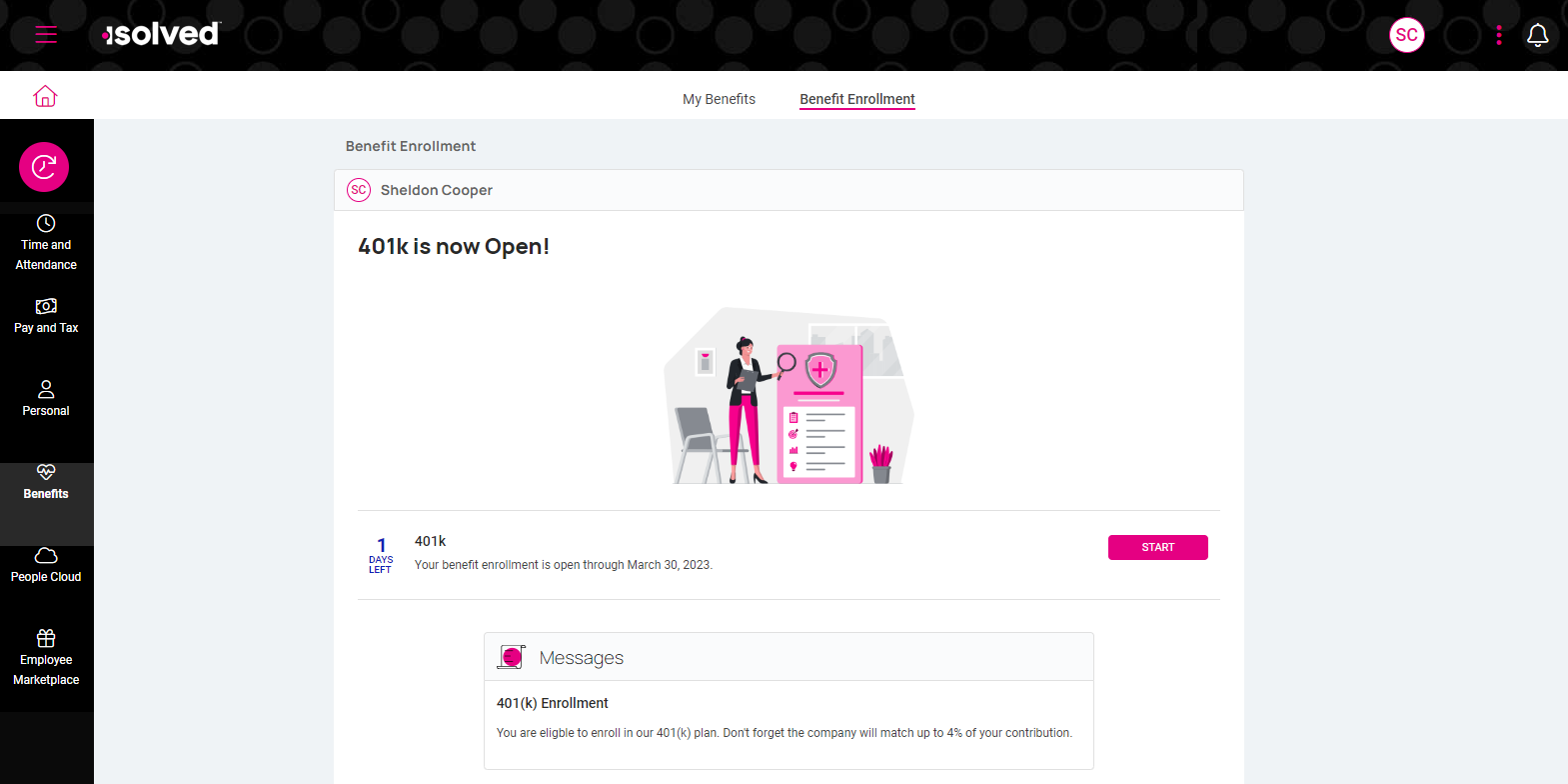Screen dimensions: 1568x784
Task: Open the 401(k) Enrollment message
Action: [552, 703]
